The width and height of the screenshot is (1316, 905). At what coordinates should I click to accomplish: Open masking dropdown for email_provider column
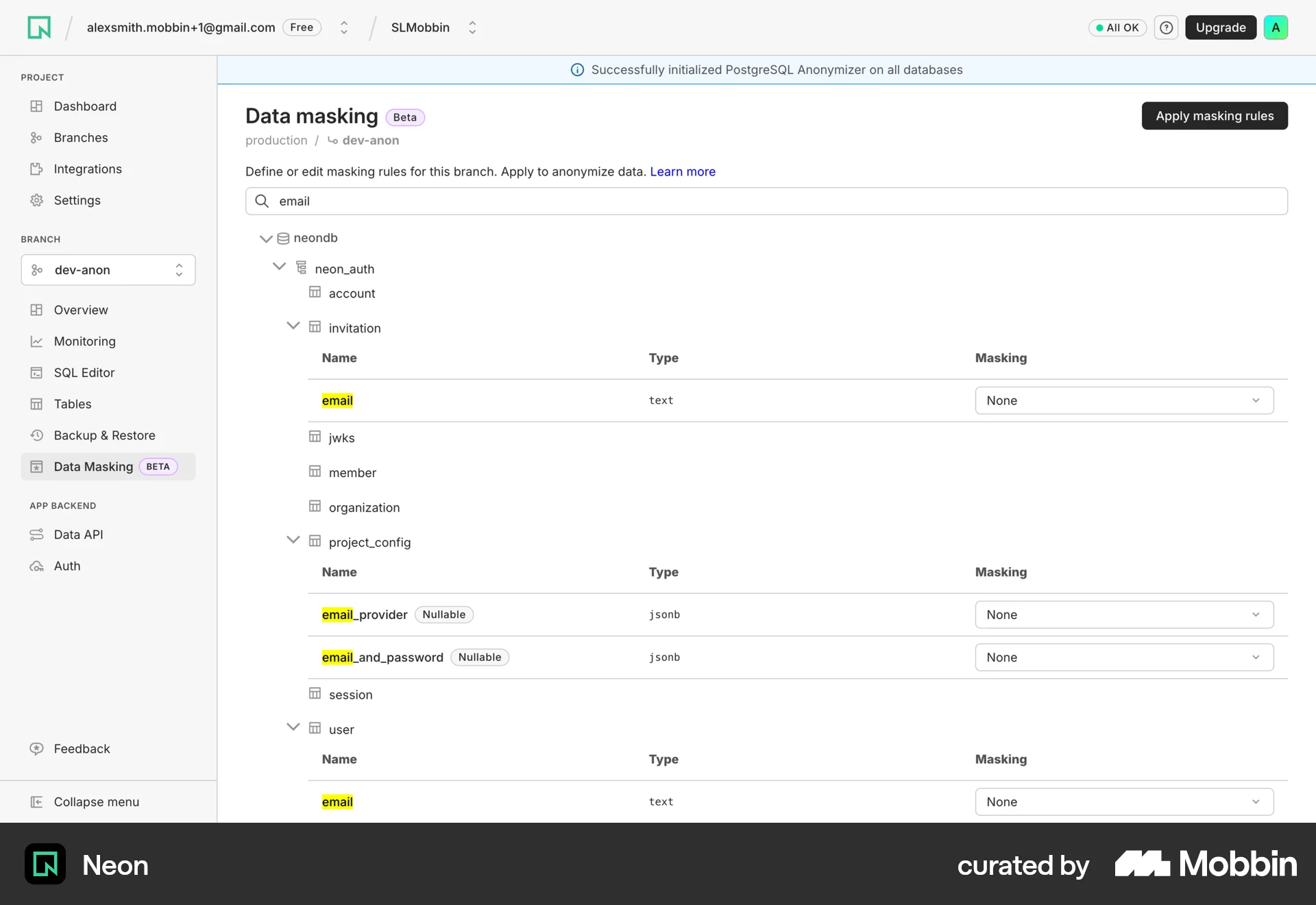click(x=1124, y=614)
